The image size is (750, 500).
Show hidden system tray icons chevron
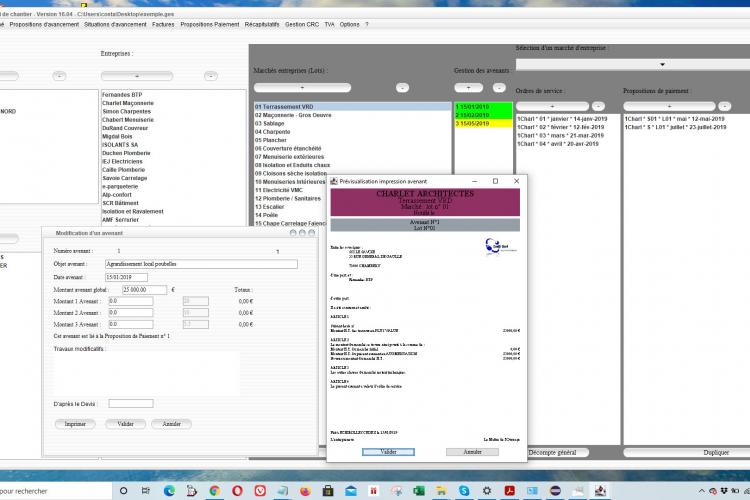(701, 491)
